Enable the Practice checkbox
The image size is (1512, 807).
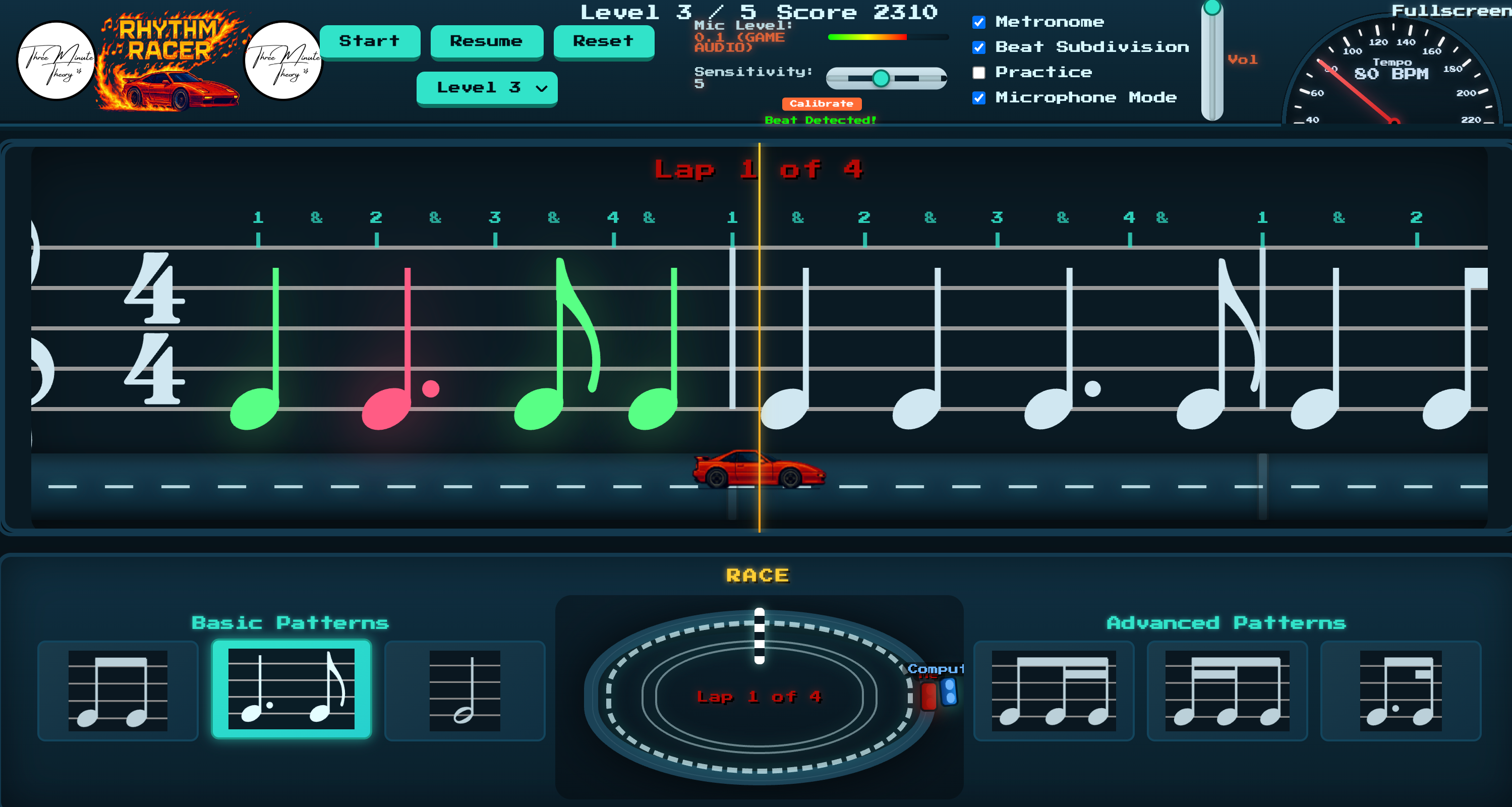pos(978,73)
